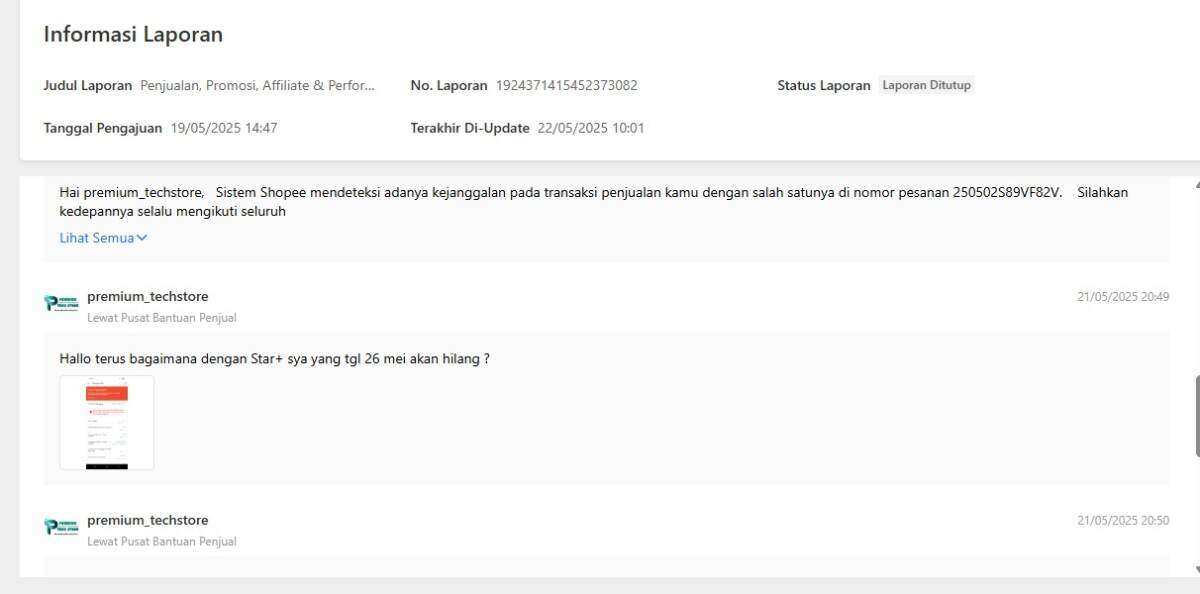Click the scrollbar up arrow
Image resolution: width=1200 pixels, height=594 pixels.
pos(1198,185)
